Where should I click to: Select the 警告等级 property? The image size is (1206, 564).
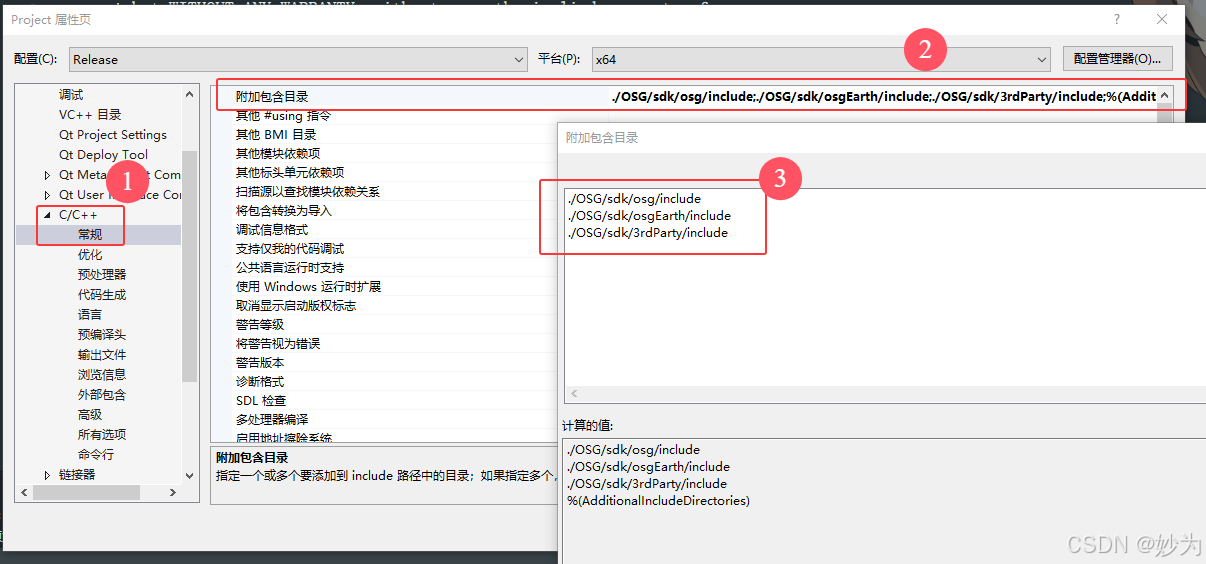(260, 324)
